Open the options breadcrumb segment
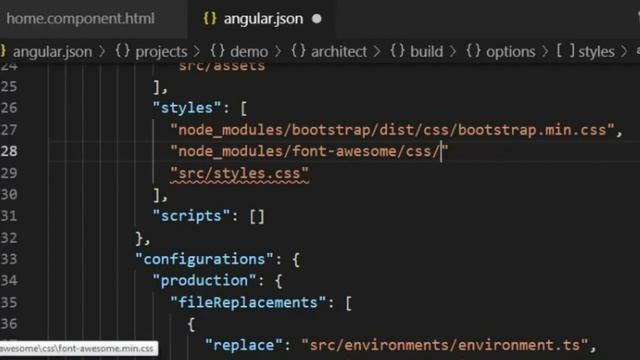640x360 pixels. (511, 52)
